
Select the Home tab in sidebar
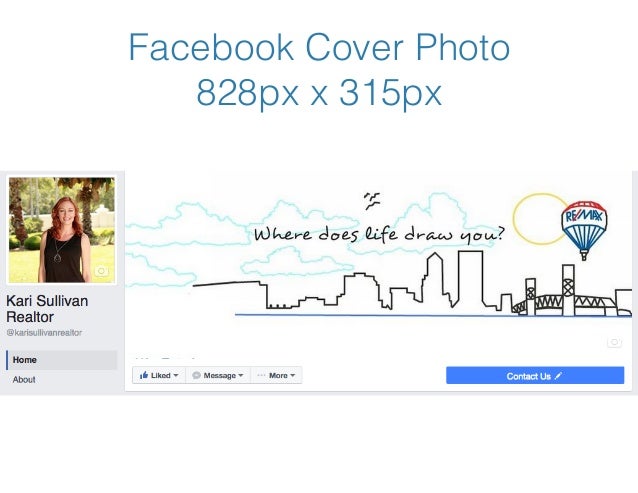coord(61,360)
